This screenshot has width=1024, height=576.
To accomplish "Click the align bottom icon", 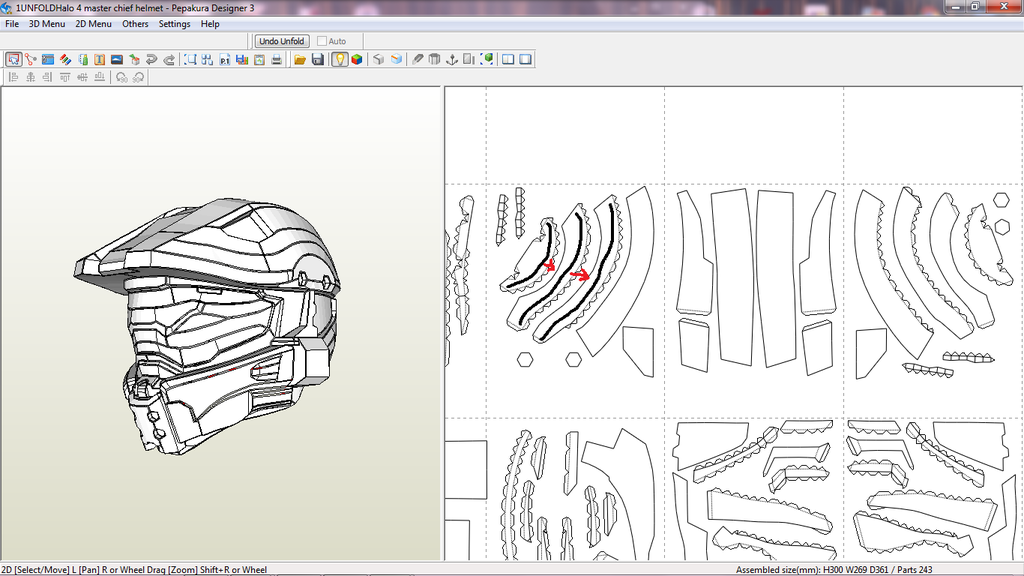I will (x=99, y=77).
